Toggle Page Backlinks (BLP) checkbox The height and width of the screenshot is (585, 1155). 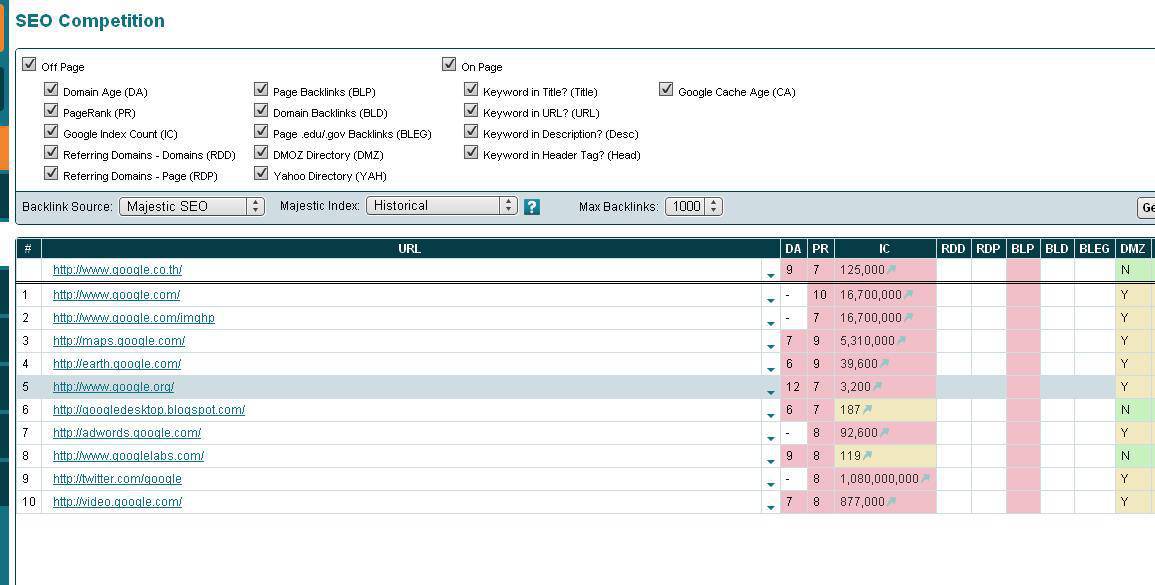tap(261, 89)
